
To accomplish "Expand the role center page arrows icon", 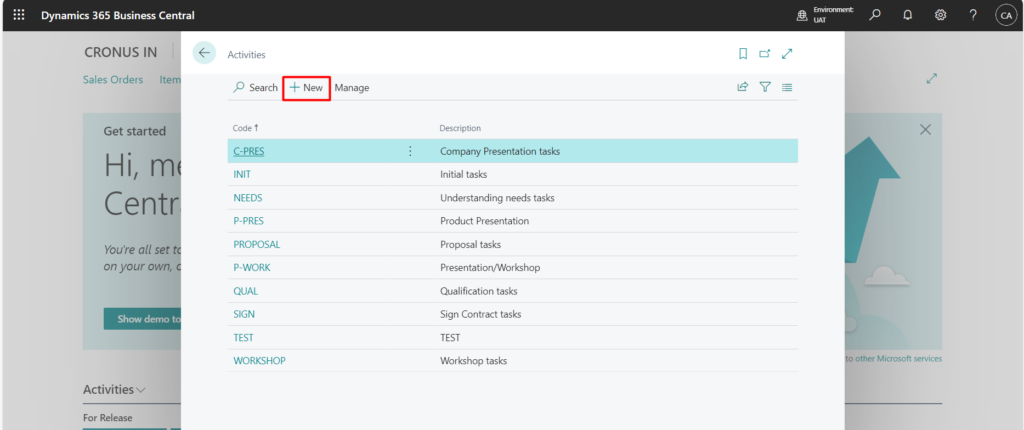I will 932,78.
